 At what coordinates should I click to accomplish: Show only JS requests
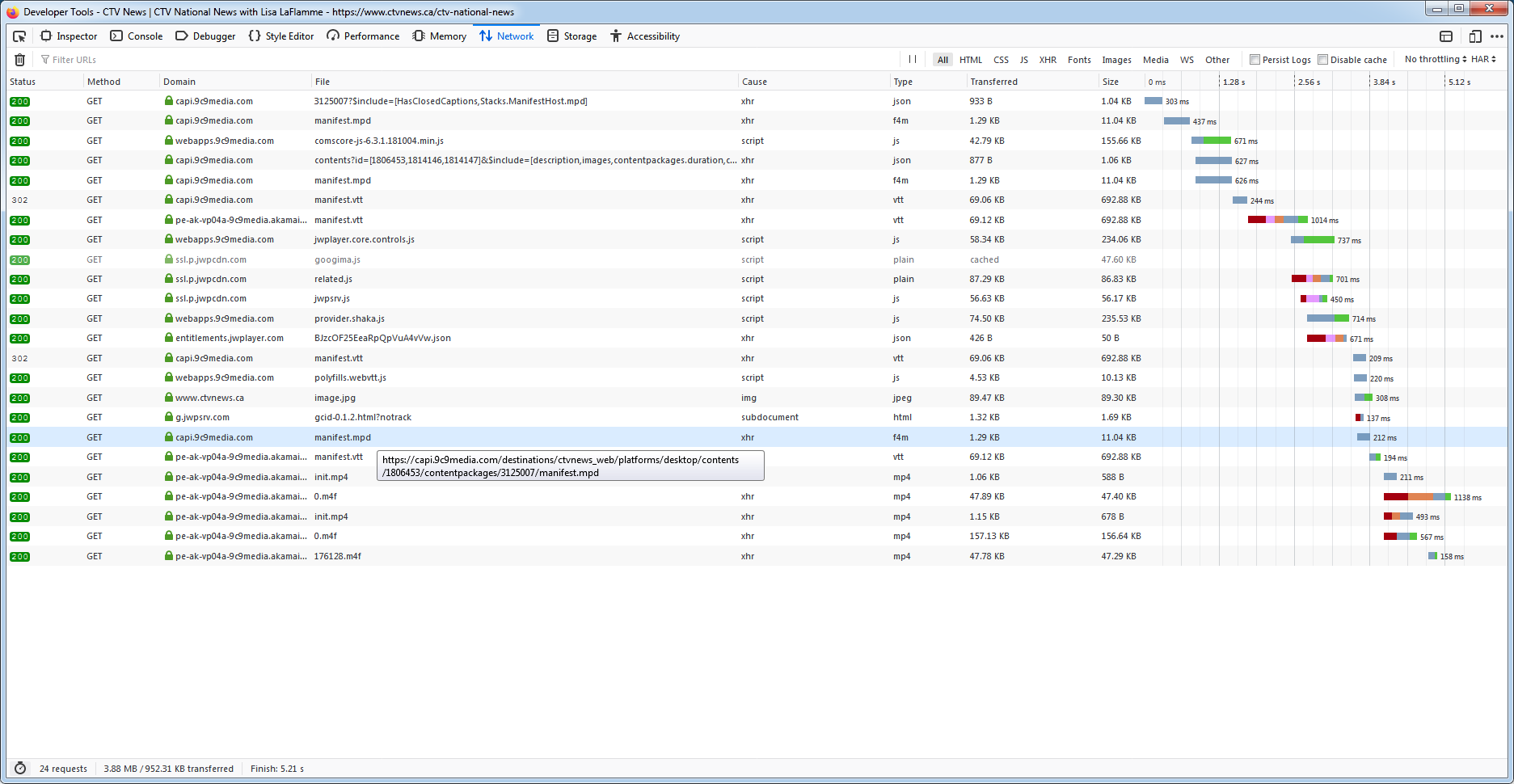(x=1024, y=60)
